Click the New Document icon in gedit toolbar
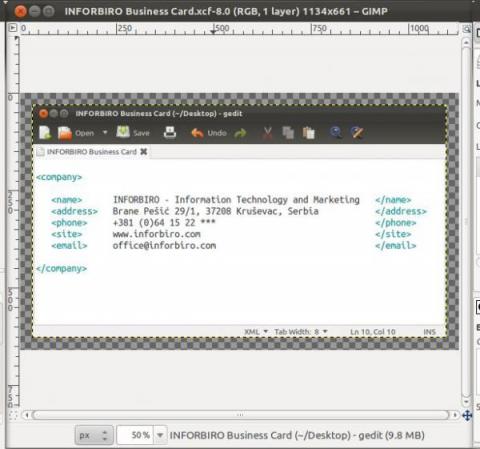This screenshot has width=480, height=449. [x=45, y=133]
